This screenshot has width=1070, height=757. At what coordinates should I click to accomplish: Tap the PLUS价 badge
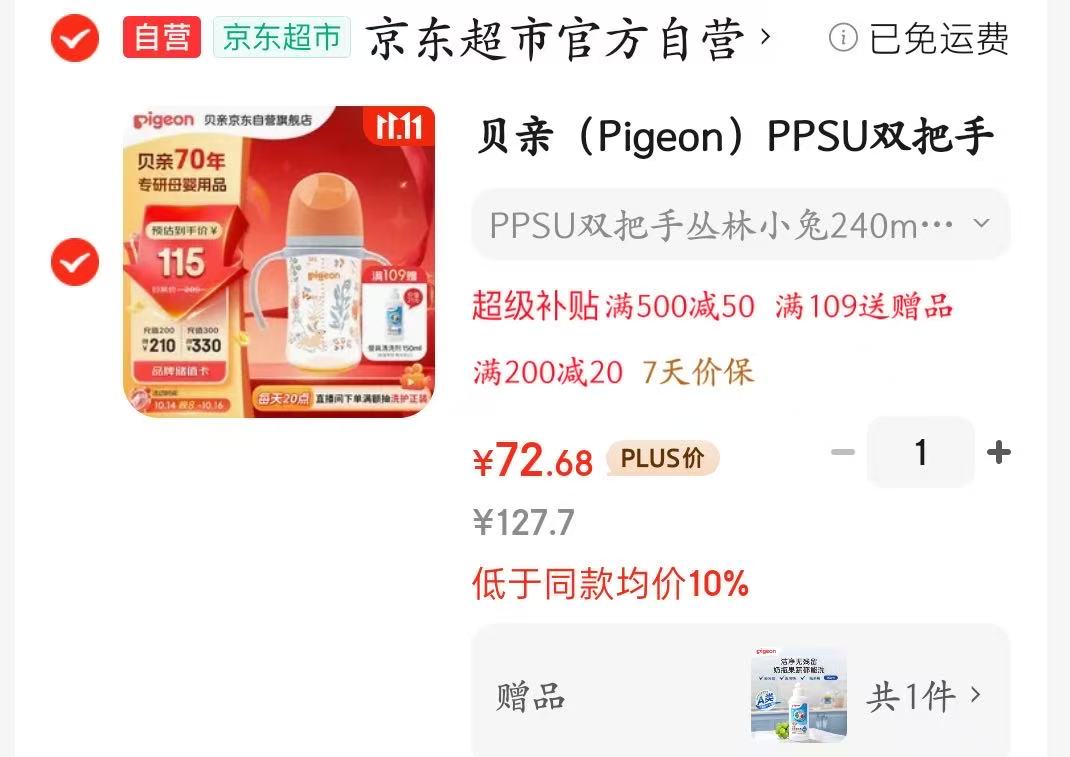(x=663, y=458)
